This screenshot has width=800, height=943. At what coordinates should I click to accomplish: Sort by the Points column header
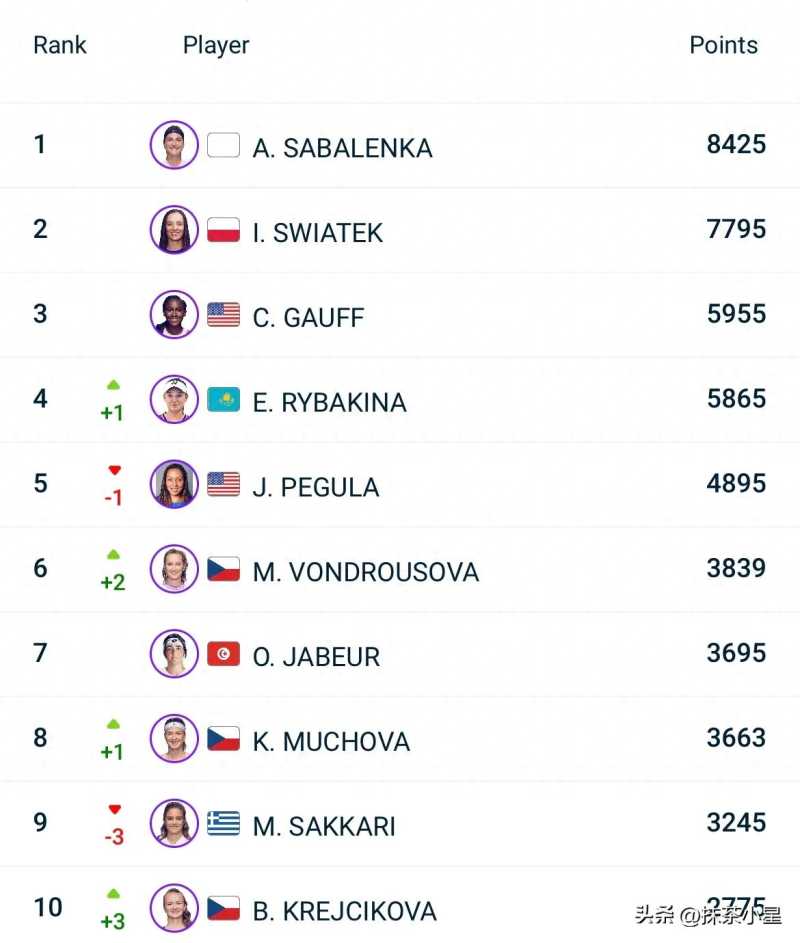pos(723,45)
